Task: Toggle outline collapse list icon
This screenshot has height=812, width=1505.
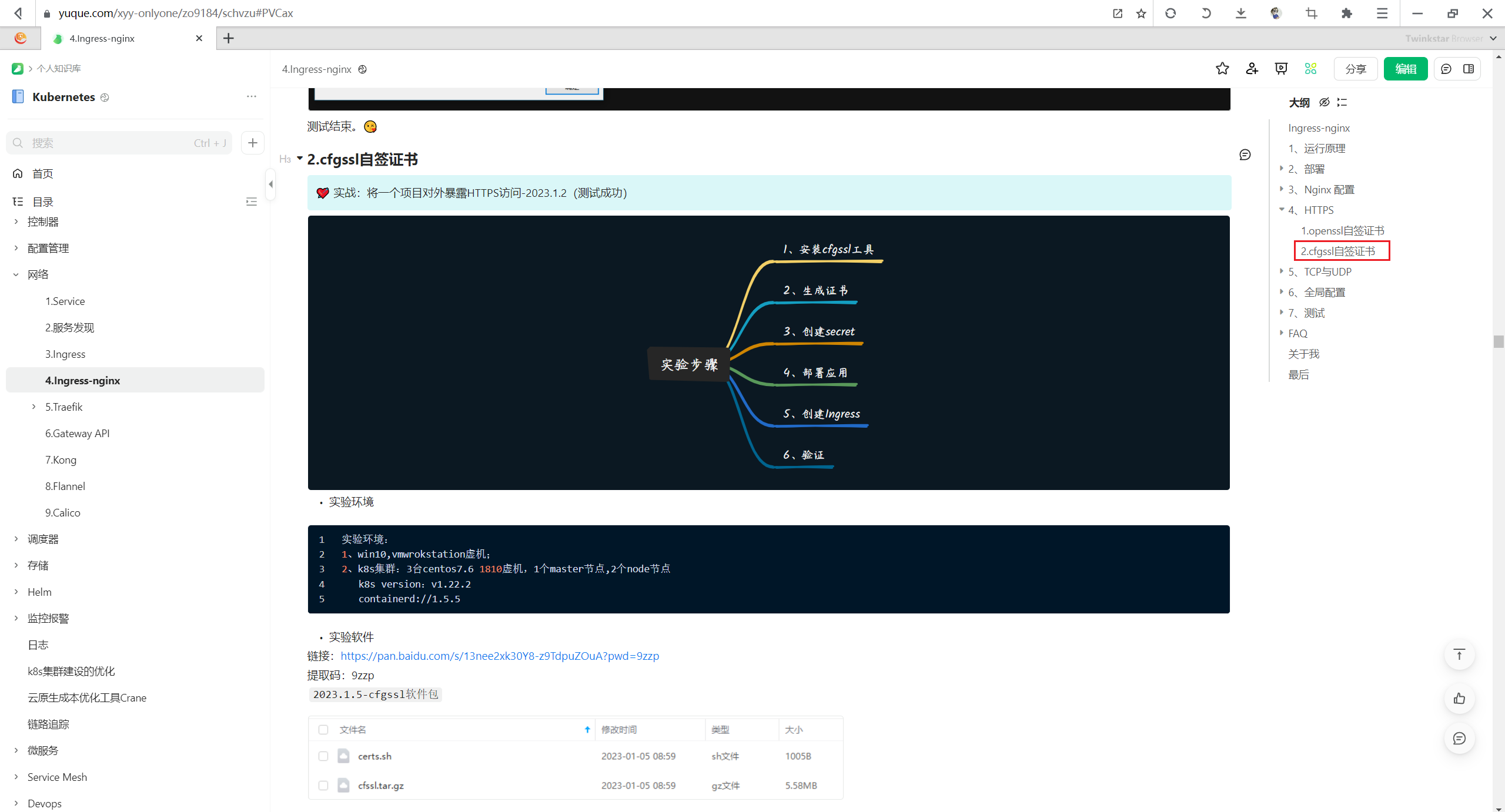Action: coord(1342,102)
